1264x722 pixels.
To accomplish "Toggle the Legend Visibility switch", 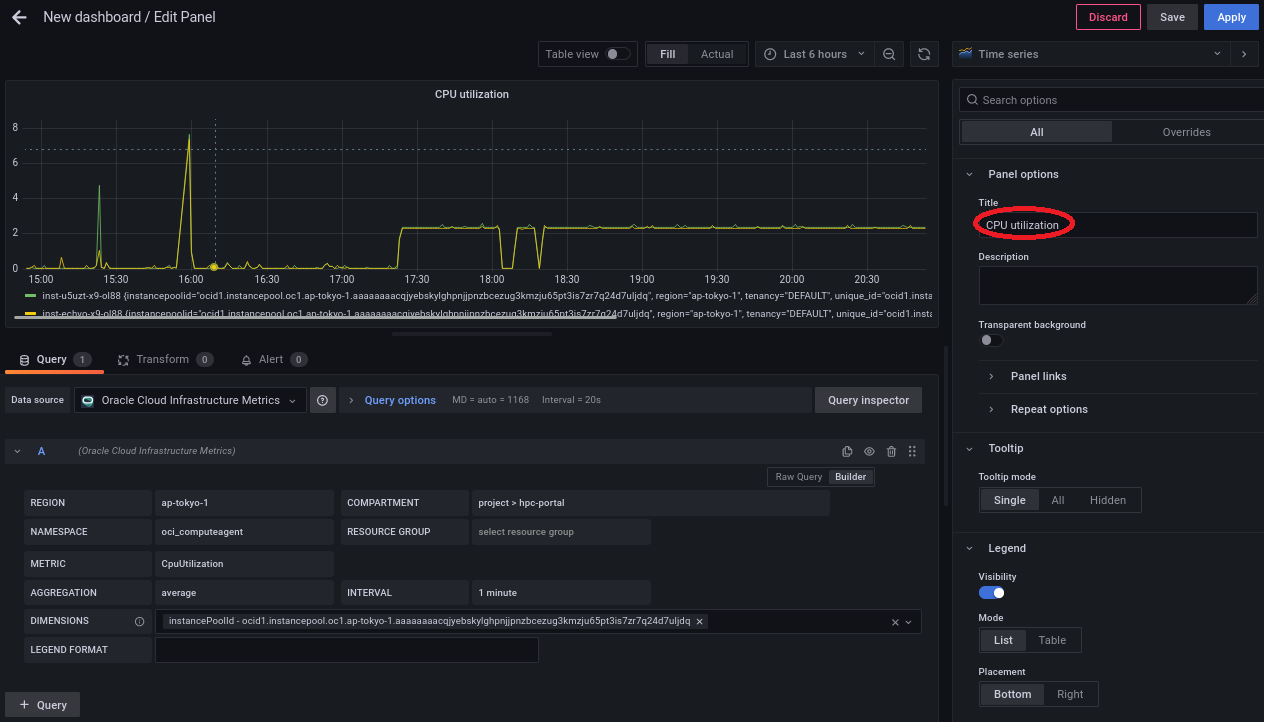I will 991,593.
